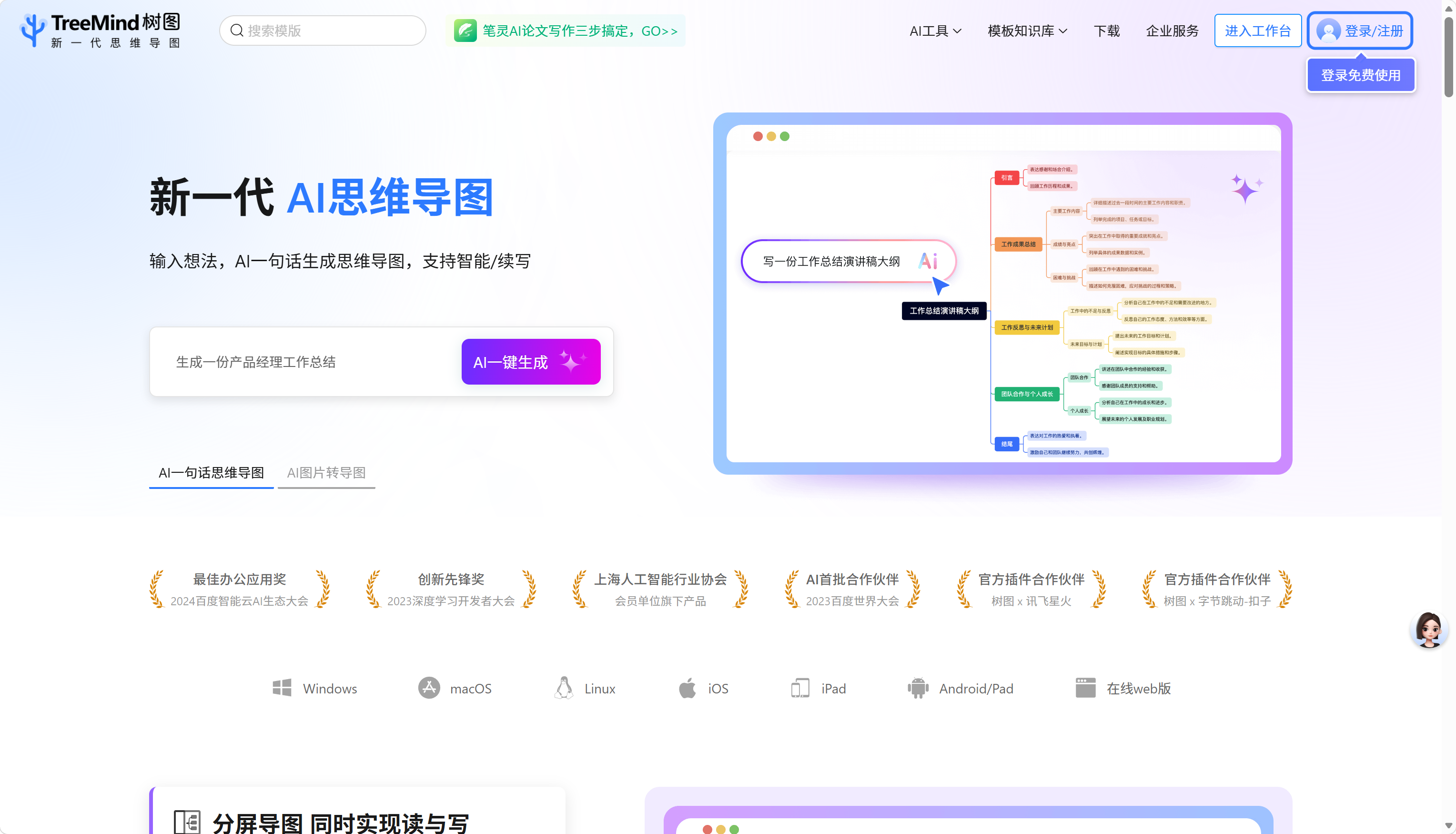
Task: Click the split-screen icon beside 分屏导图
Action: tap(187, 823)
